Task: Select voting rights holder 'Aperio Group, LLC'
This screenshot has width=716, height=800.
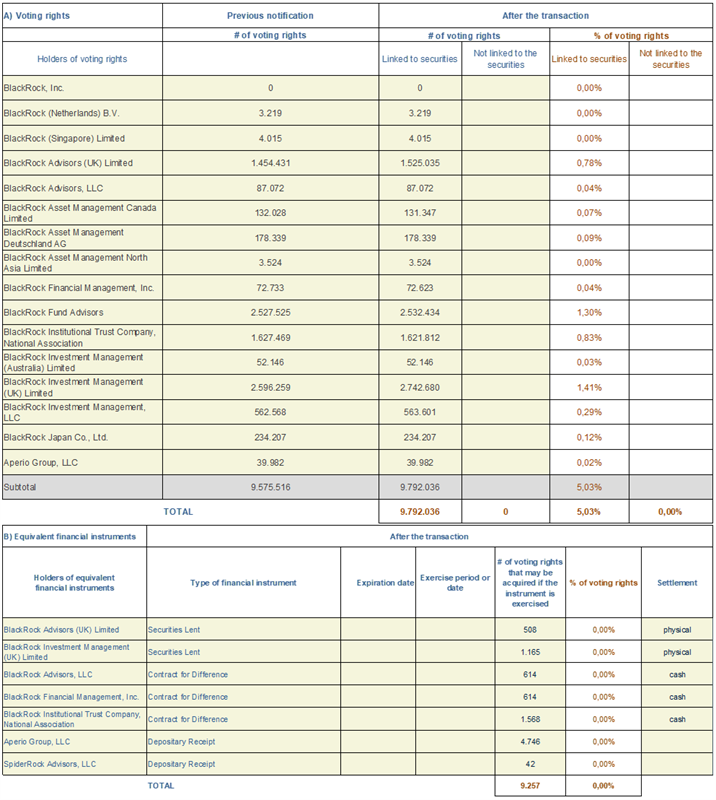Action: coord(82,463)
